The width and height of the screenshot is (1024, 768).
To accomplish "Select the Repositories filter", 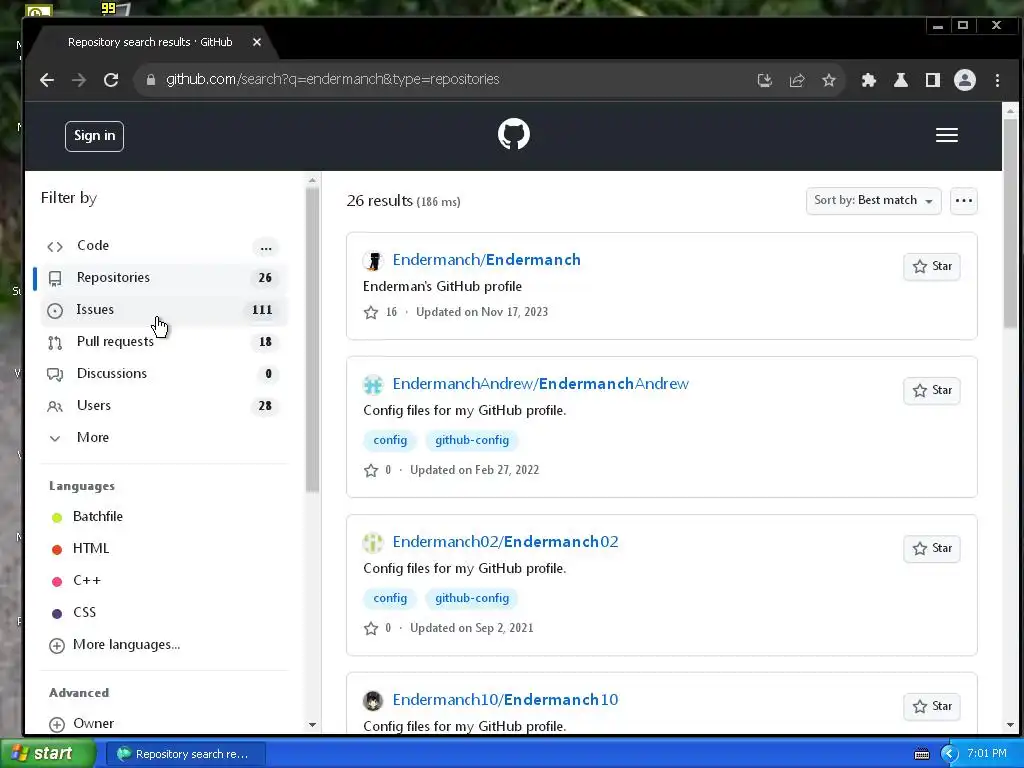I will pyautogui.click(x=162, y=278).
